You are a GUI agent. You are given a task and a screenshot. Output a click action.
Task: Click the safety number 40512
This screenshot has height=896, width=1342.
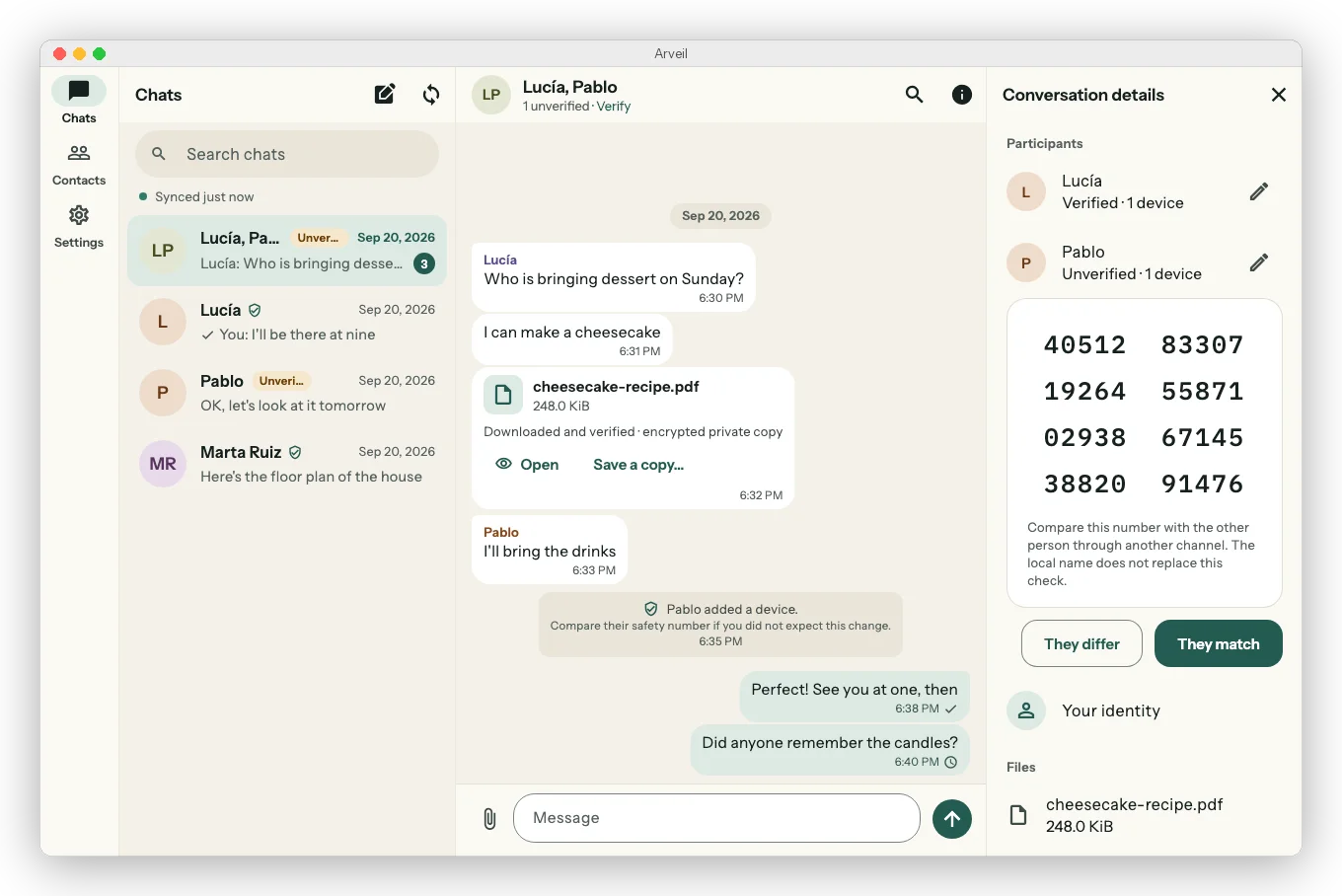[x=1085, y=344]
